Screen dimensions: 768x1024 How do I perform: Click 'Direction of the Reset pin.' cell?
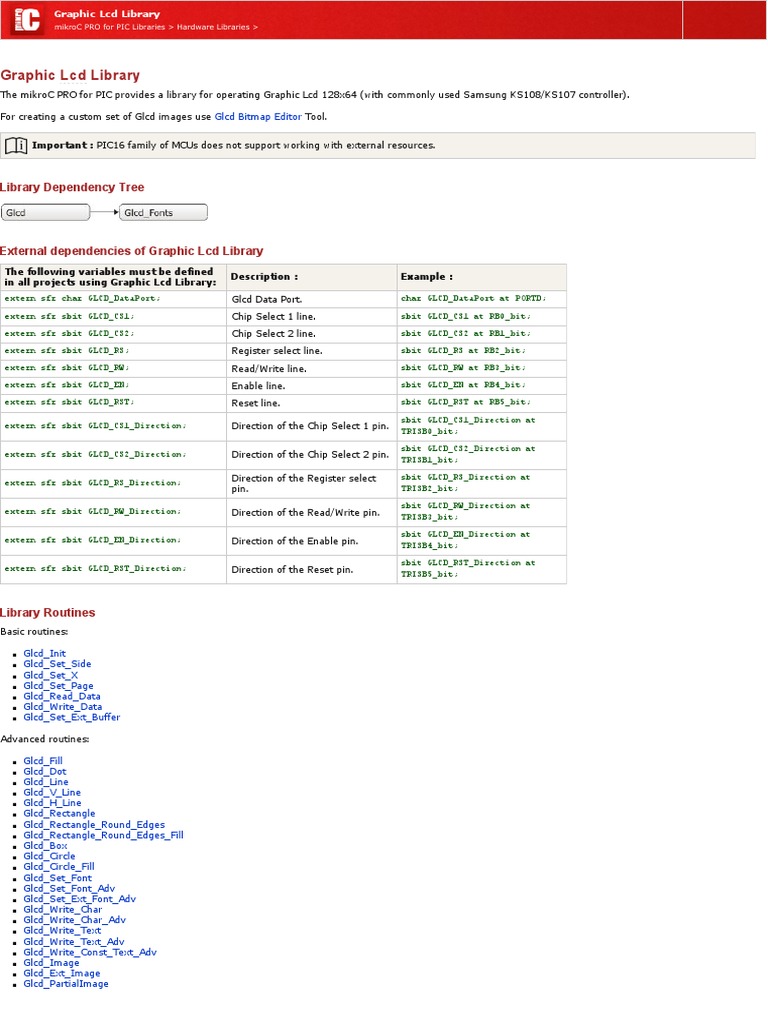(x=312, y=570)
